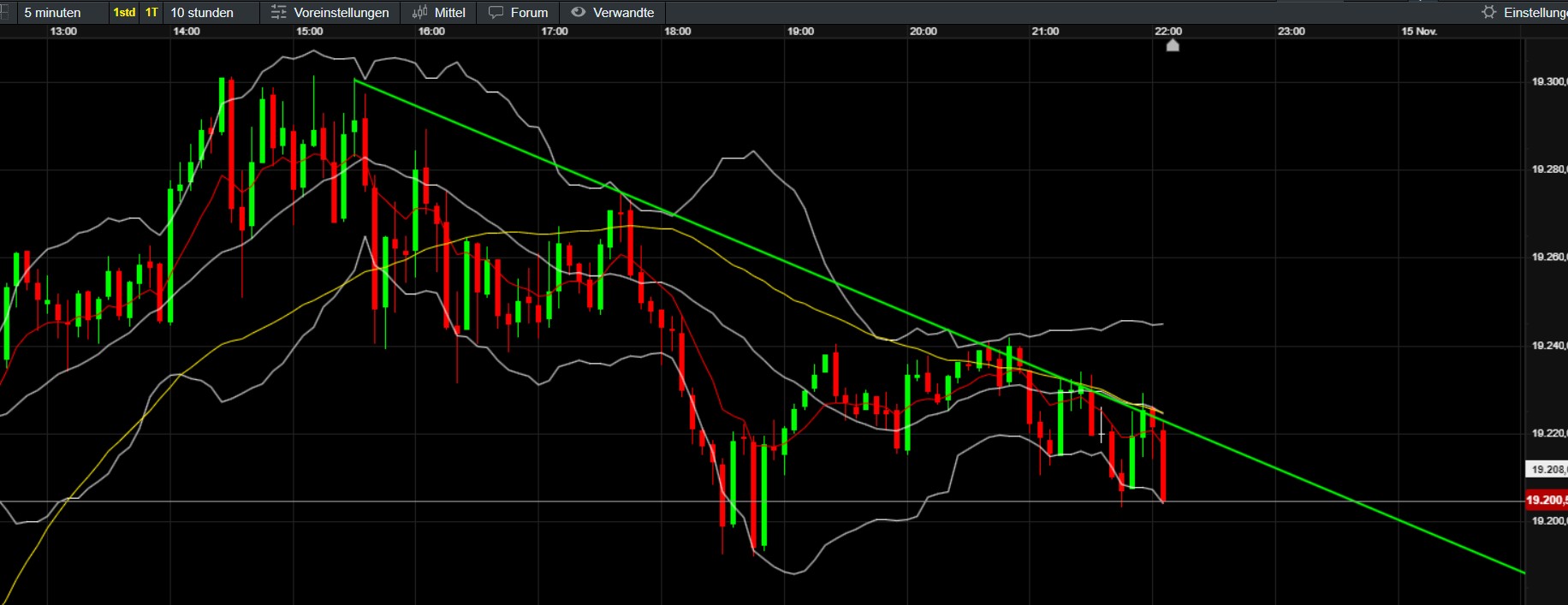Click the 19.280 price axis label
Screen dimensions: 1568x605
[1549, 169]
